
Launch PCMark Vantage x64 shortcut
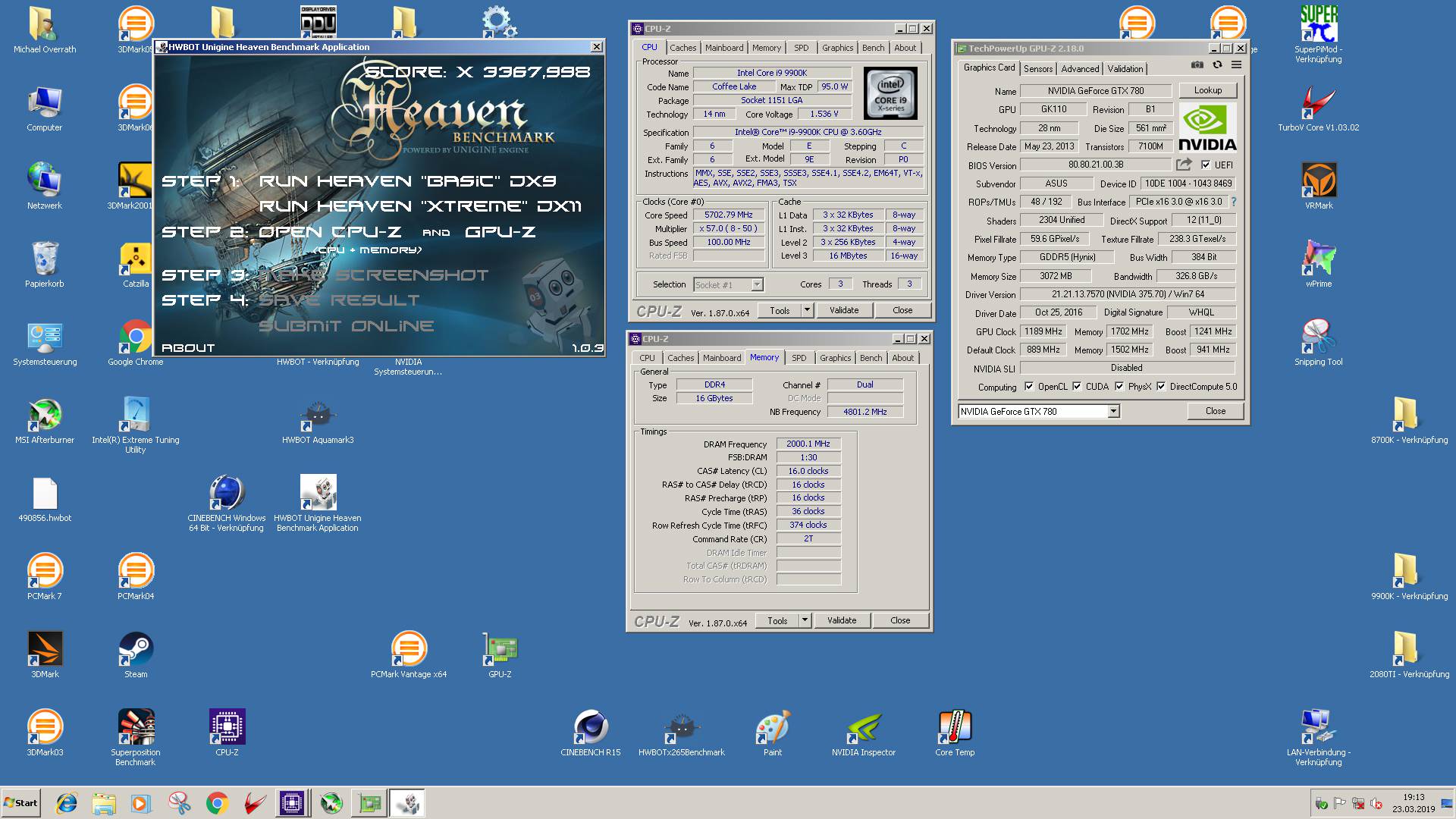coord(409,655)
